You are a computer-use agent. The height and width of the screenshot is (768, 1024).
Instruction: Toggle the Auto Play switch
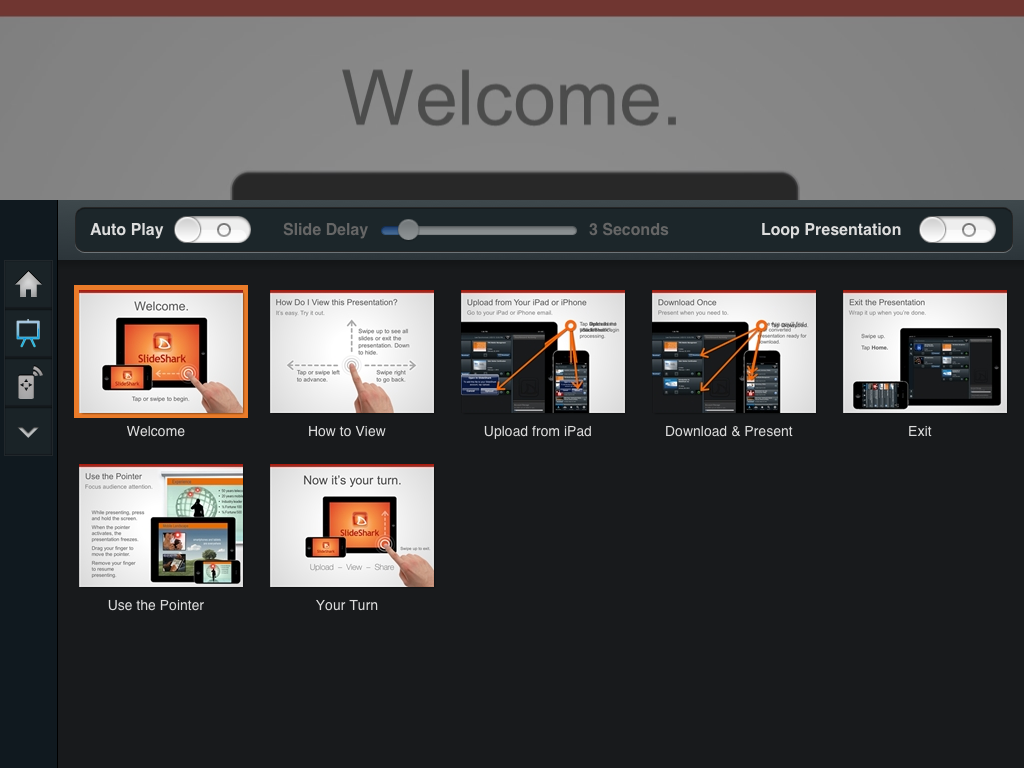pos(212,230)
